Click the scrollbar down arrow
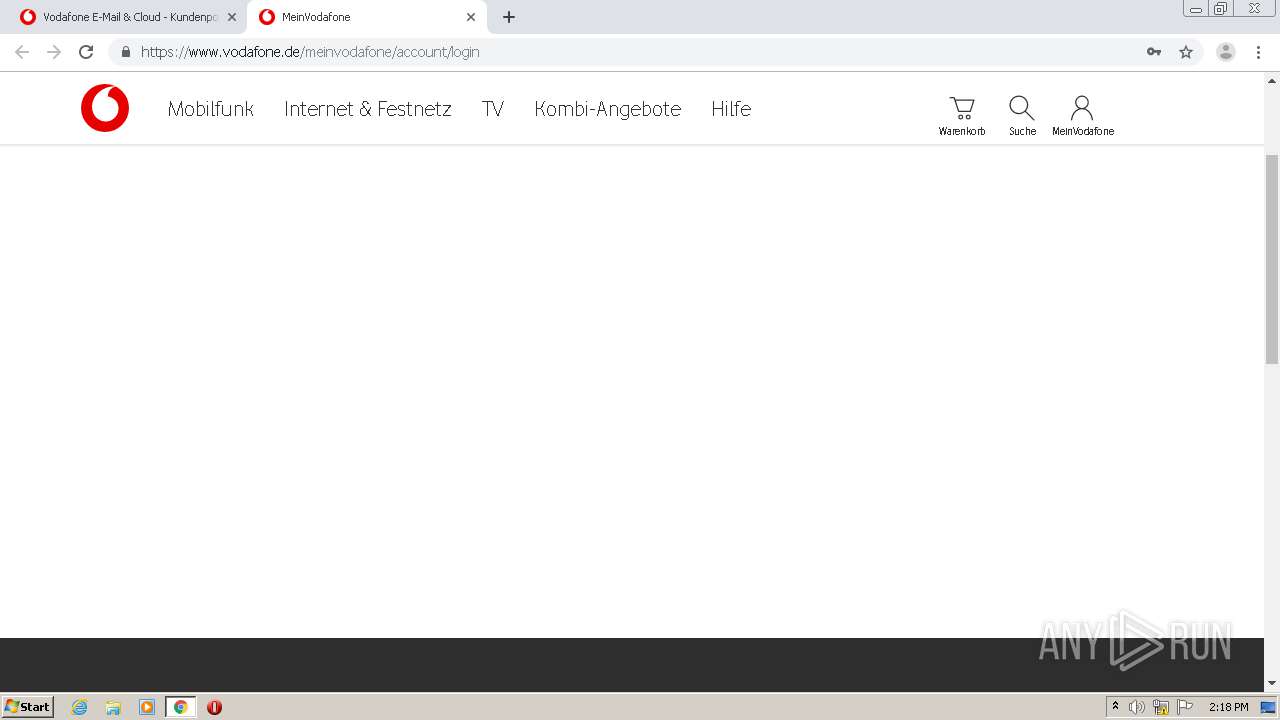This screenshot has width=1280, height=720. [x=1272, y=683]
